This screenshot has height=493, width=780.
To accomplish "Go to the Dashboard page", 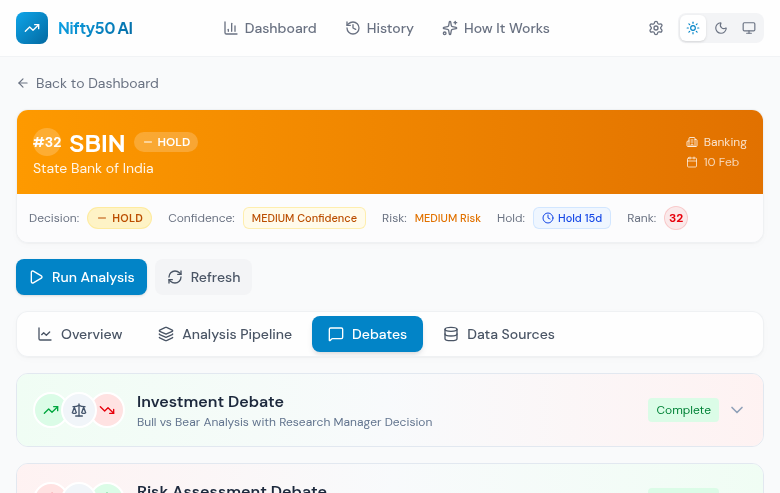I will (x=270, y=28).
